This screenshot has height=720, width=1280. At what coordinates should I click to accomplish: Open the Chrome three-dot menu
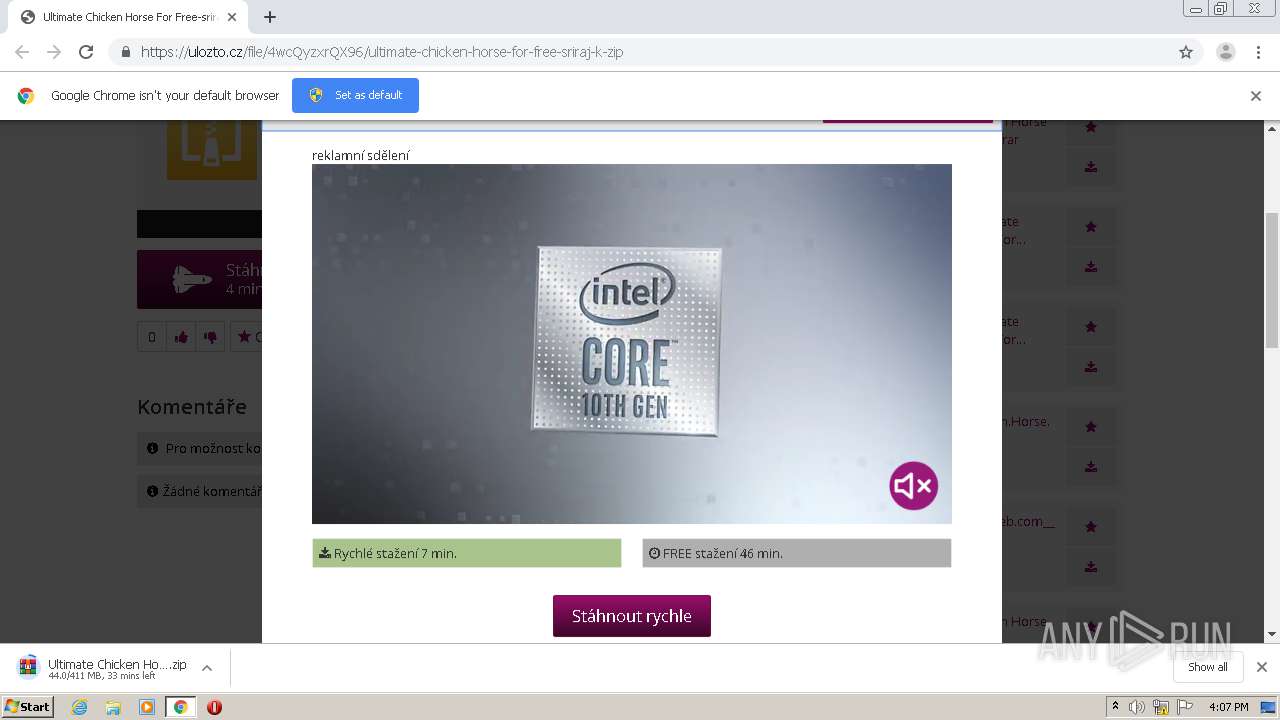pos(1258,52)
